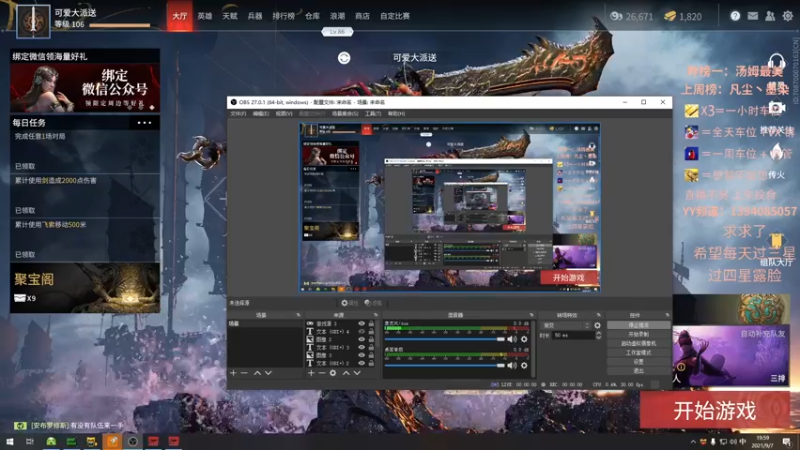Toggle visibility of 文本 (GDI+) 2 source
The height and width of the screenshot is (450, 800).
(x=361, y=363)
